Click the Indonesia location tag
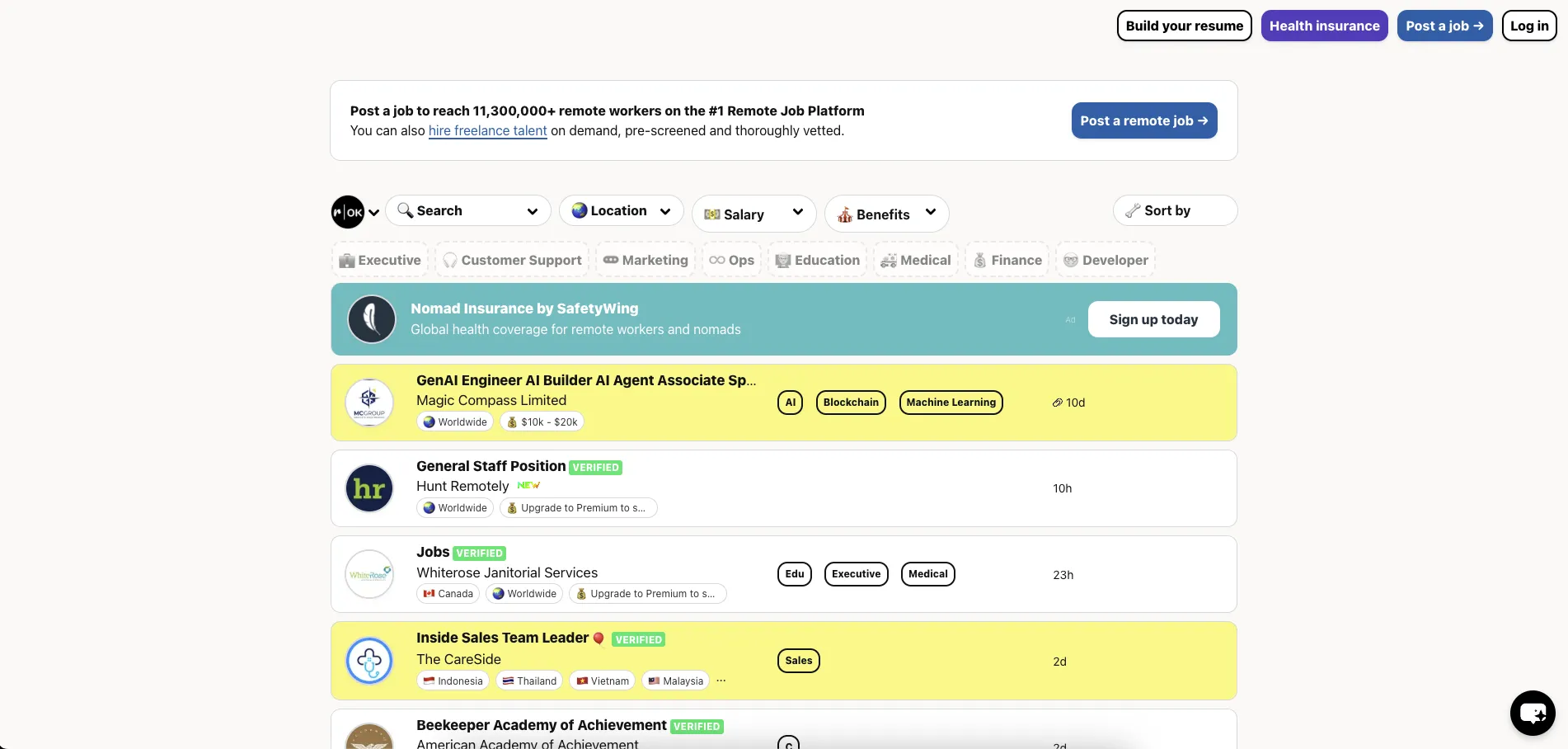 point(453,681)
